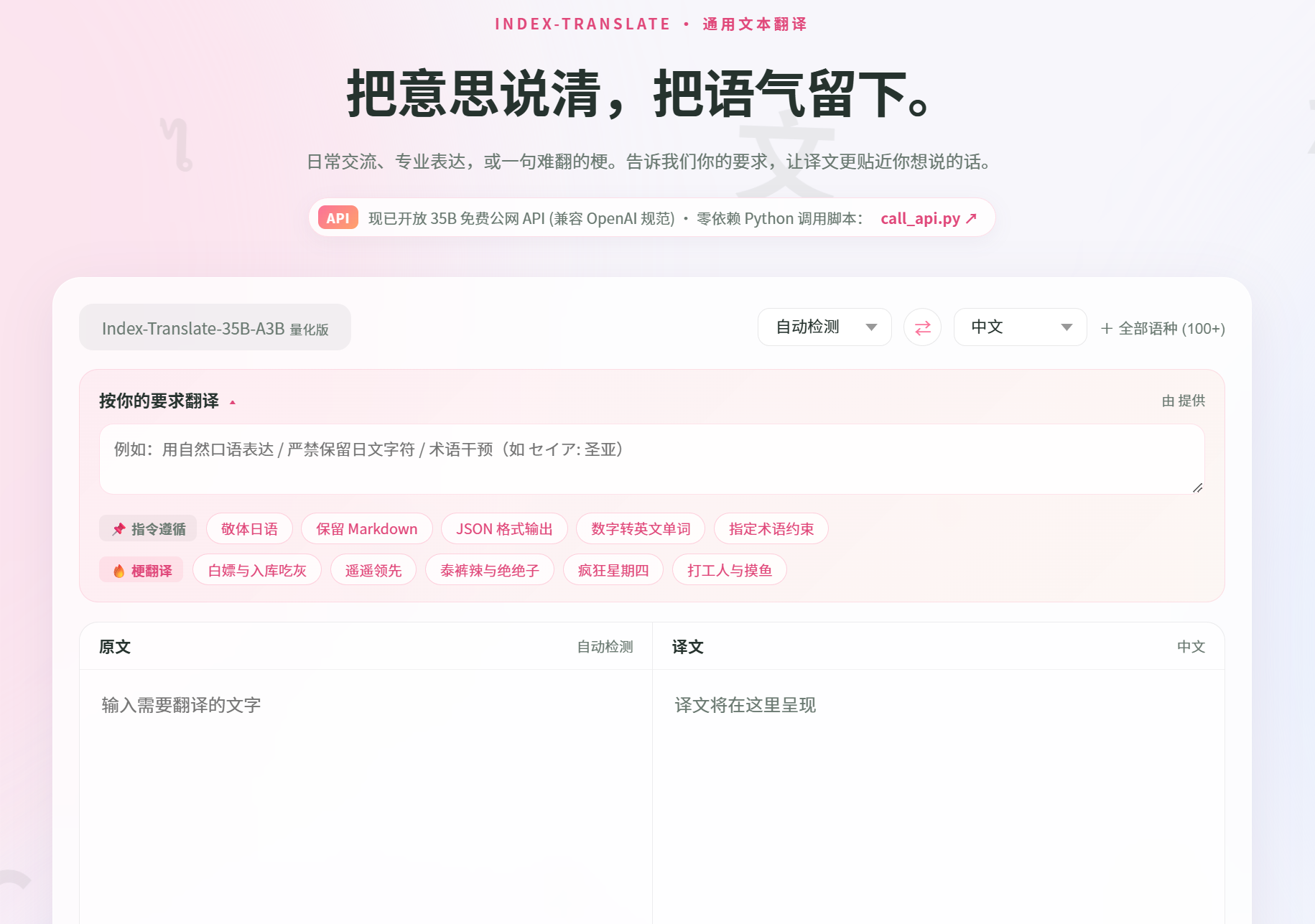Pick the 指定术语约束 preset chip
Image resolution: width=1315 pixels, height=924 pixels.
(771, 529)
